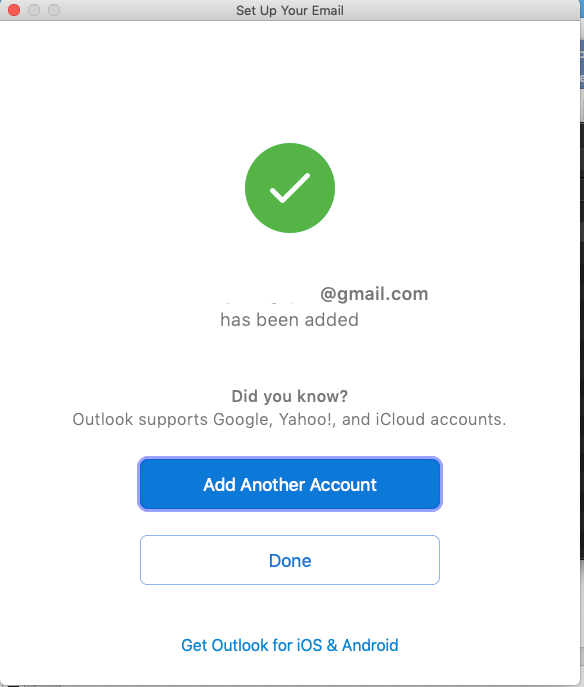The image size is (584, 687).
Task: Click the Set Up Your Email title
Action: (290, 10)
